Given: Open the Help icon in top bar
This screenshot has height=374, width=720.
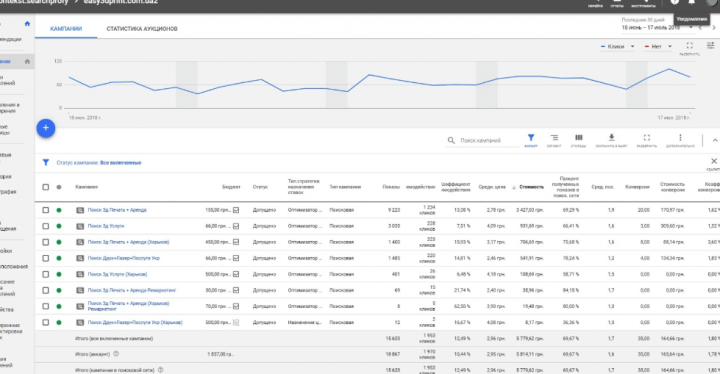Looking at the screenshot, I should pyautogui.click(x=675, y=2).
